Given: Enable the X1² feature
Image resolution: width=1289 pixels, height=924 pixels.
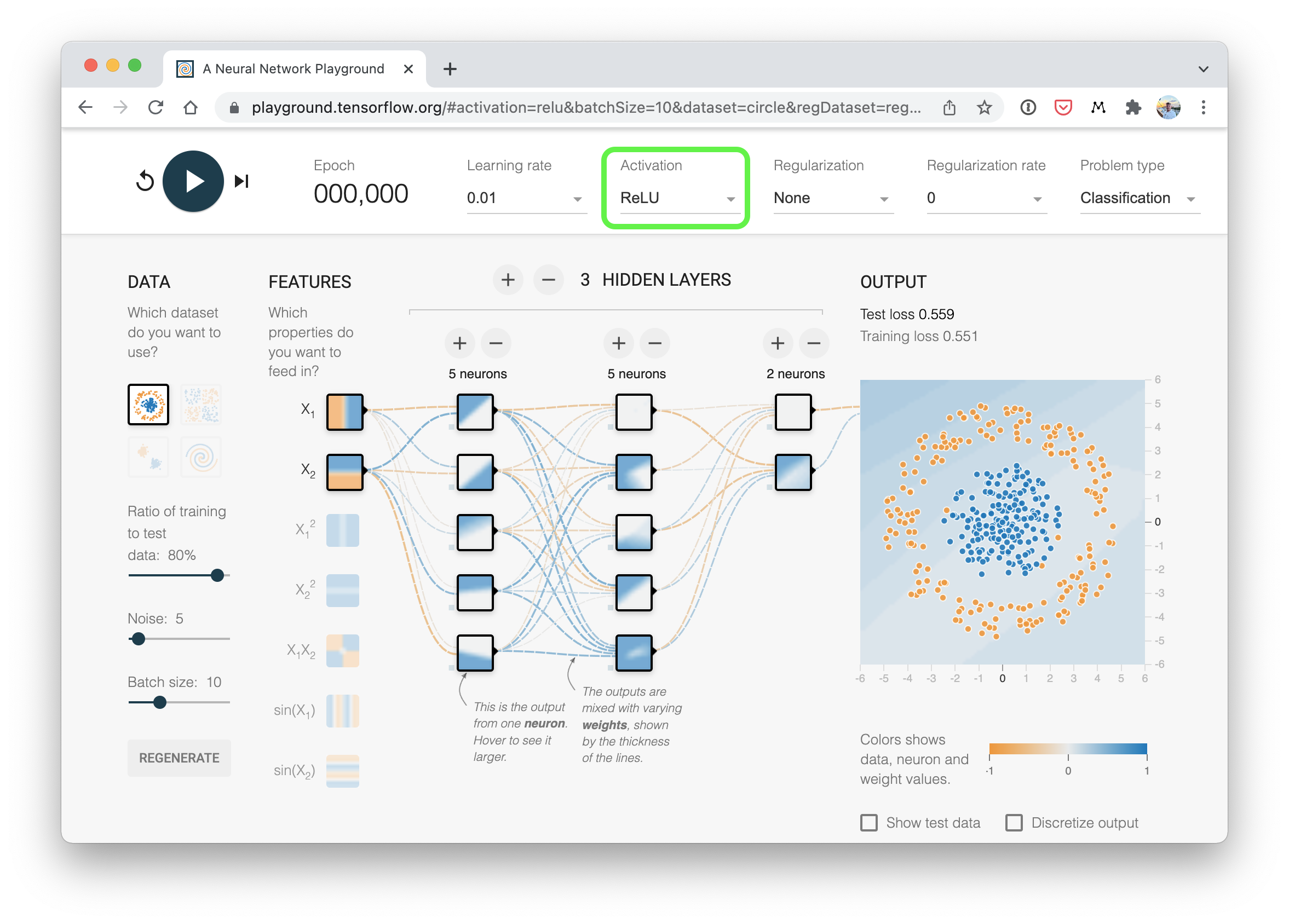Looking at the screenshot, I should click(x=342, y=530).
